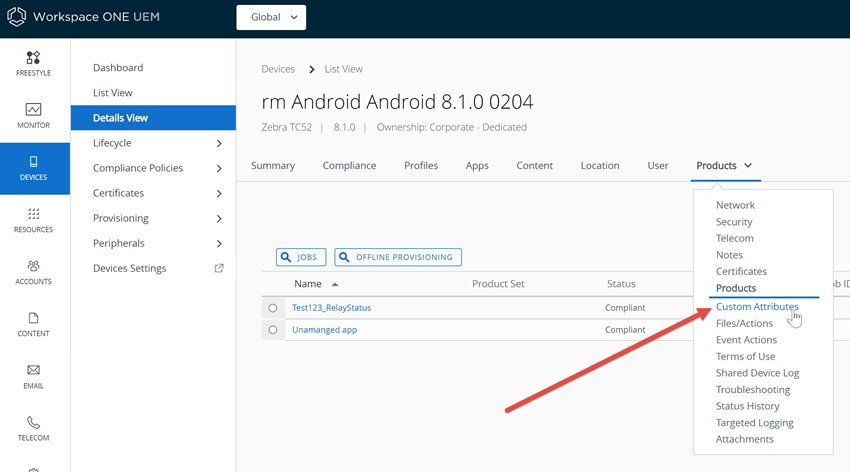Expand the Compliance Policies submenu
The width and height of the screenshot is (850, 472).
tap(219, 169)
